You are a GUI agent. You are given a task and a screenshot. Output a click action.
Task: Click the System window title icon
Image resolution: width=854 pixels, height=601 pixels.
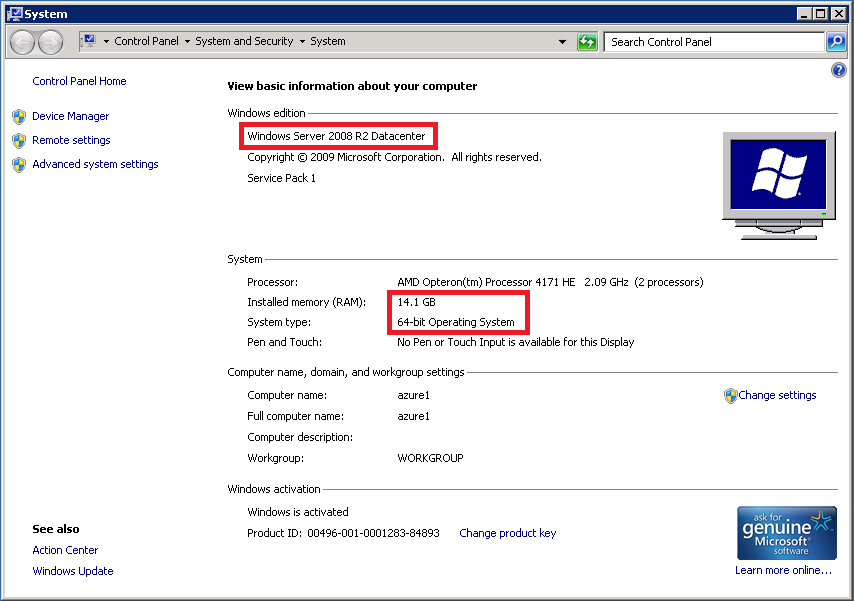tap(15, 14)
